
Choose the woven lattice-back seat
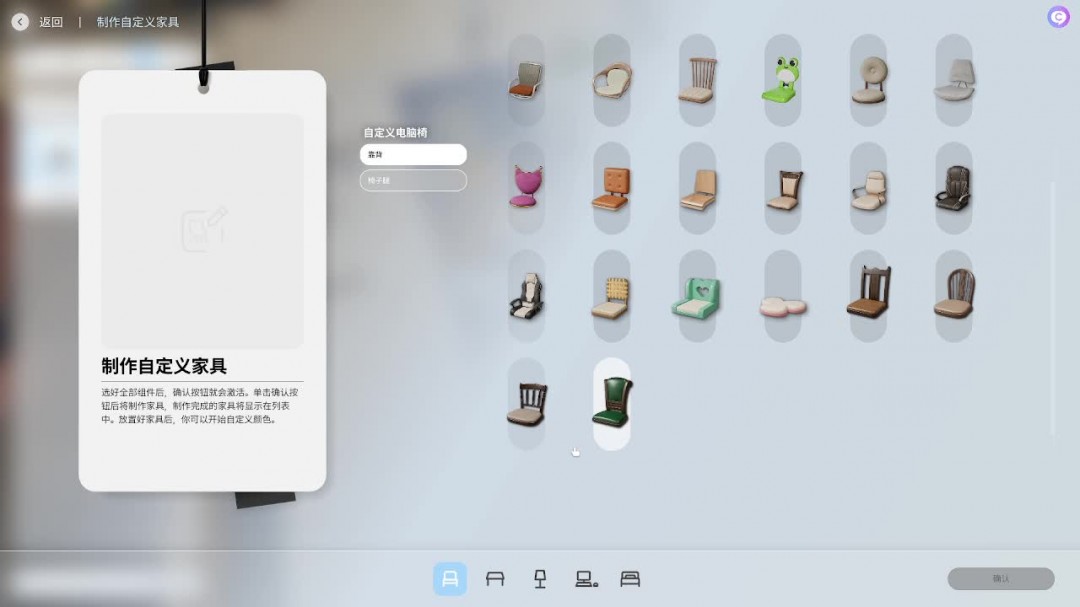pos(612,296)
